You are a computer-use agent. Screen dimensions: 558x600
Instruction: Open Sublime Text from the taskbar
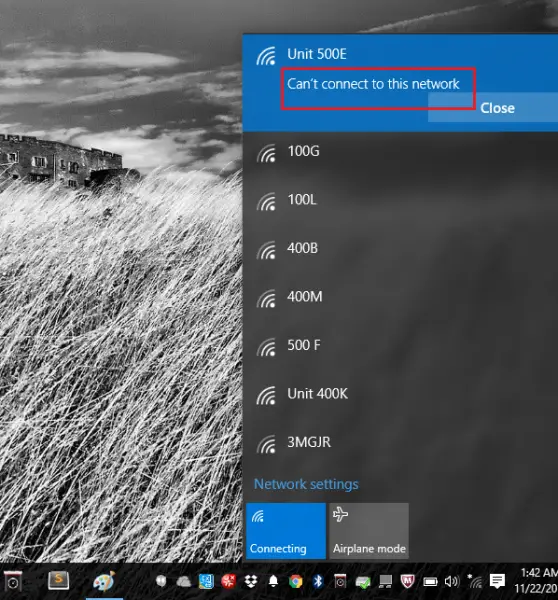(x=58, y=580)
